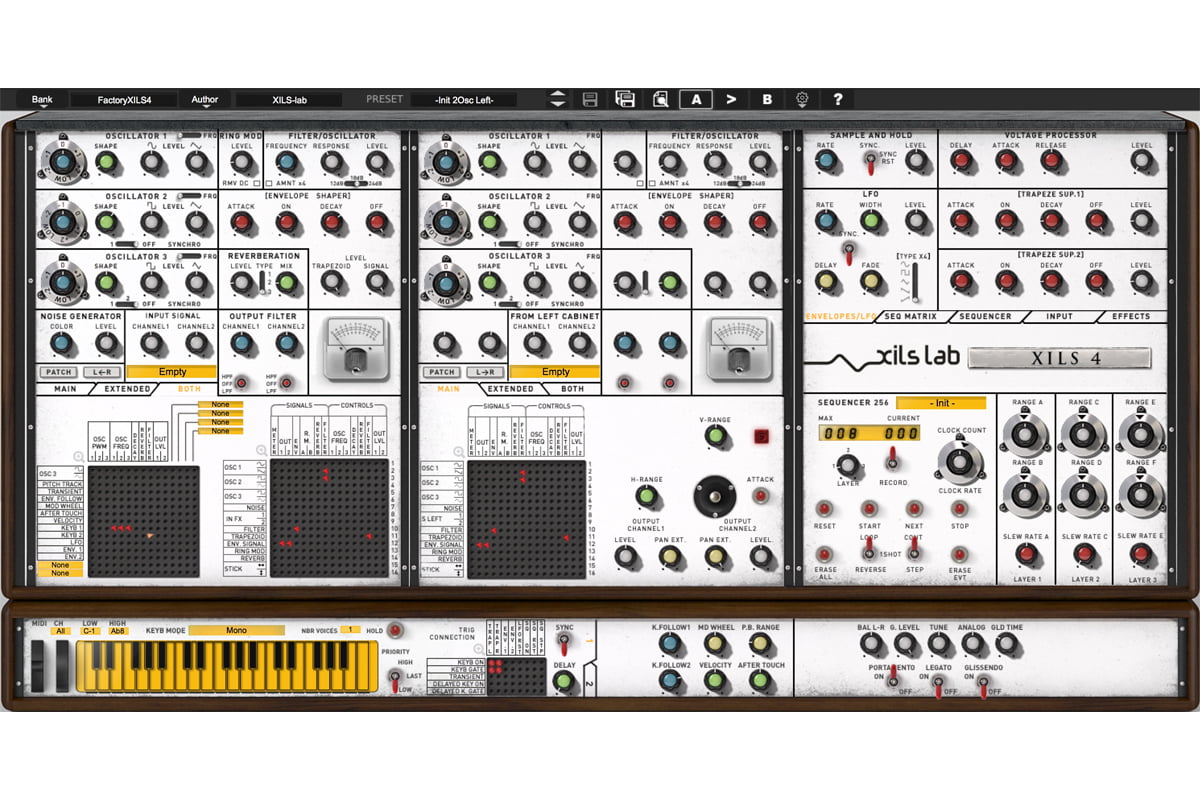Screen dimensions: 1200x800
Task: Step presets with up/down arrows
Action: coord(557,99)
